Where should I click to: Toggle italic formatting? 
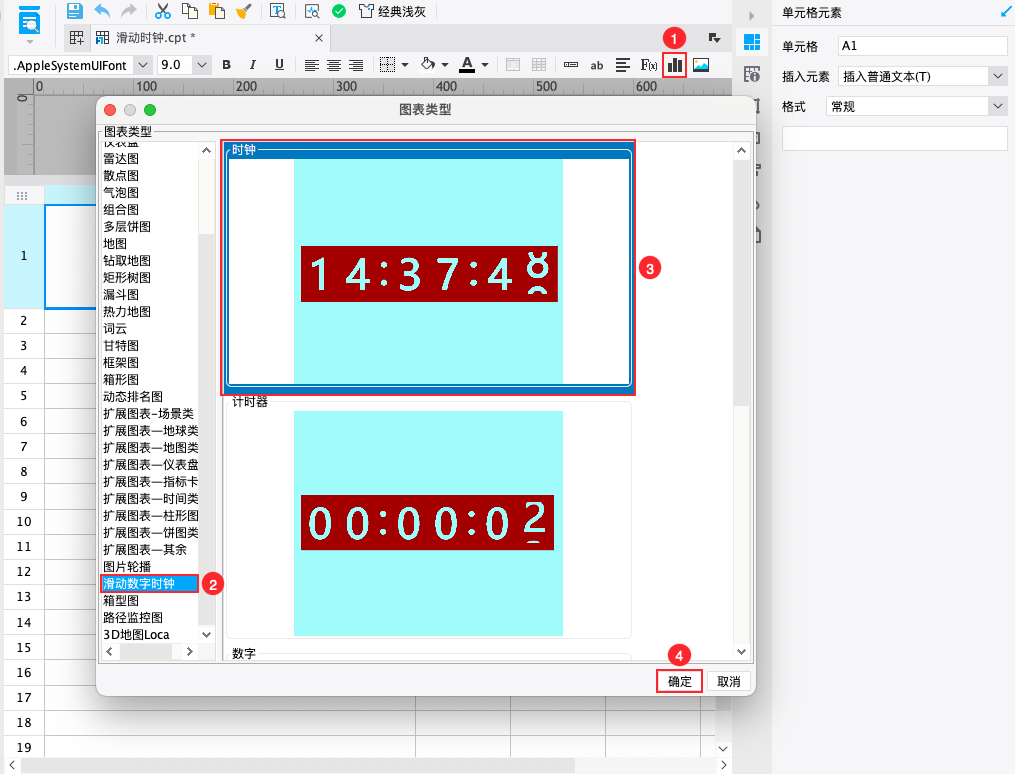(x=252, y=65)
